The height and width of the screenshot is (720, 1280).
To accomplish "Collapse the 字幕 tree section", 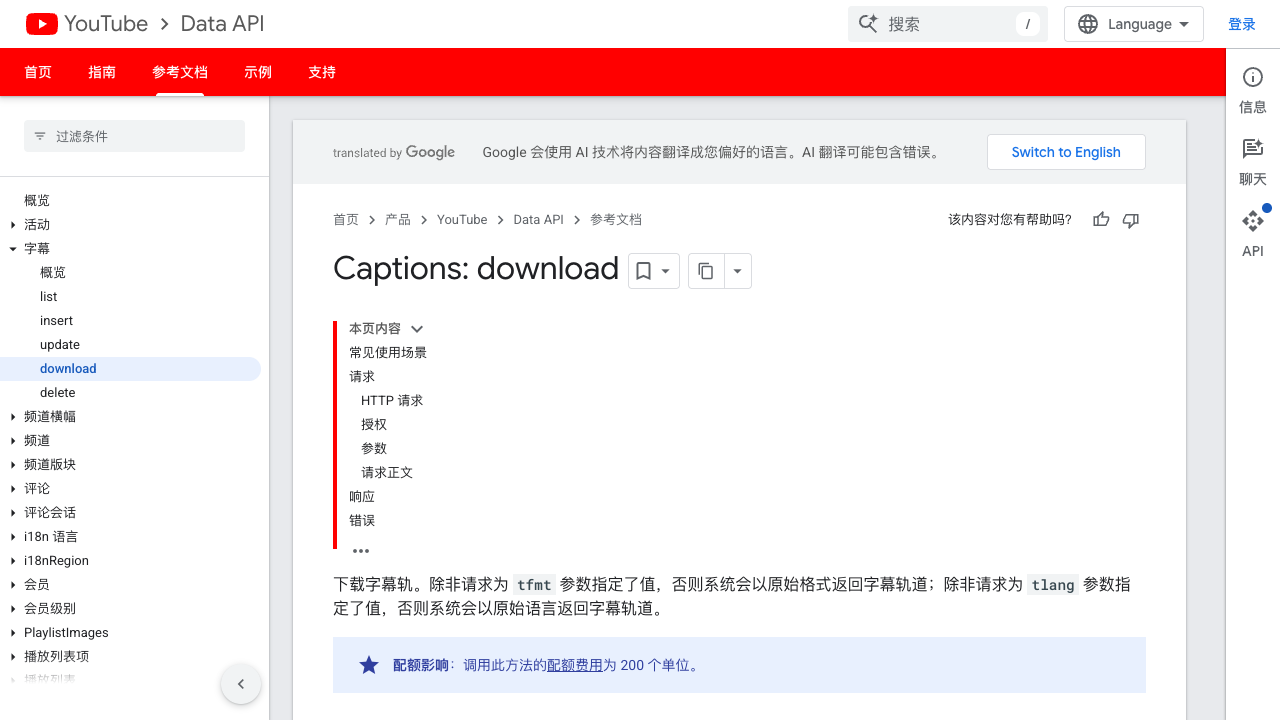I will coord(13,249).
